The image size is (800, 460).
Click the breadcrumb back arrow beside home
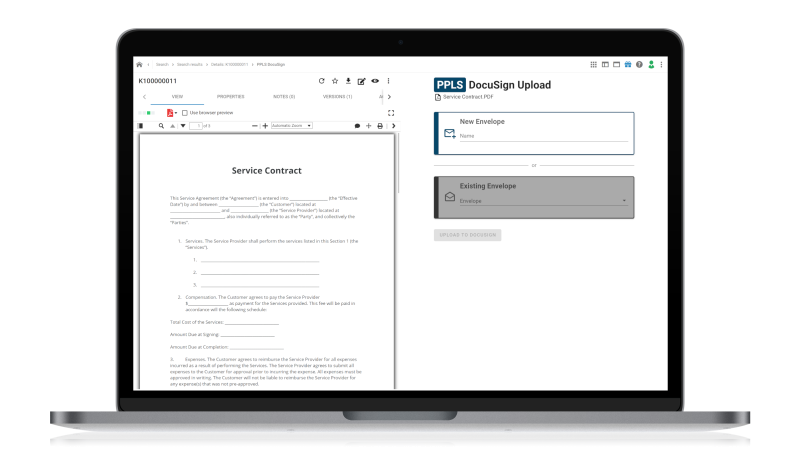[x=148, y=65]
